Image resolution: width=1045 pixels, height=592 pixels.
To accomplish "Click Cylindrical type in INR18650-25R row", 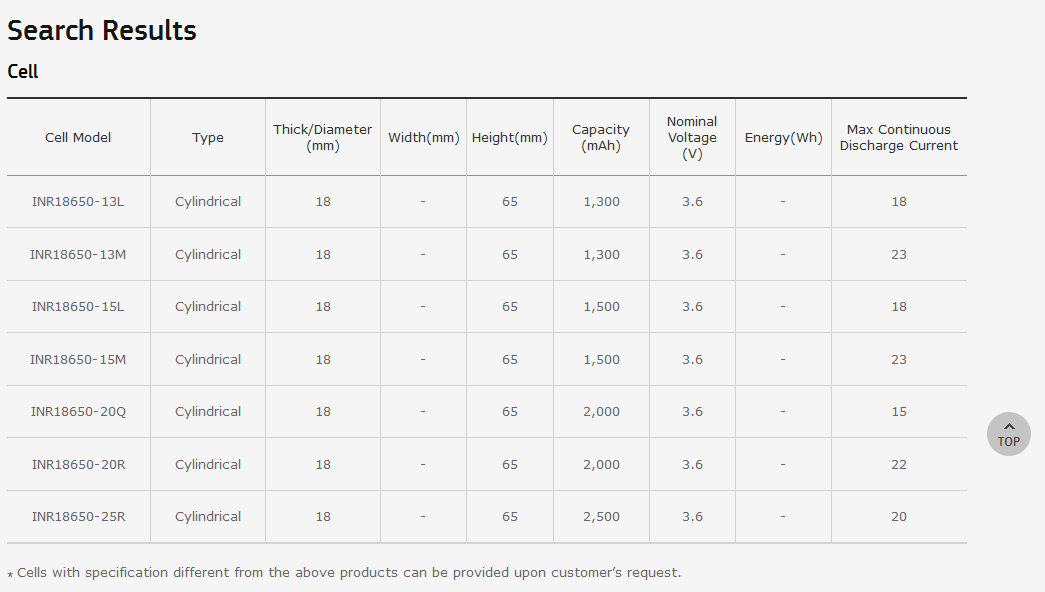I will click(208, 517).
